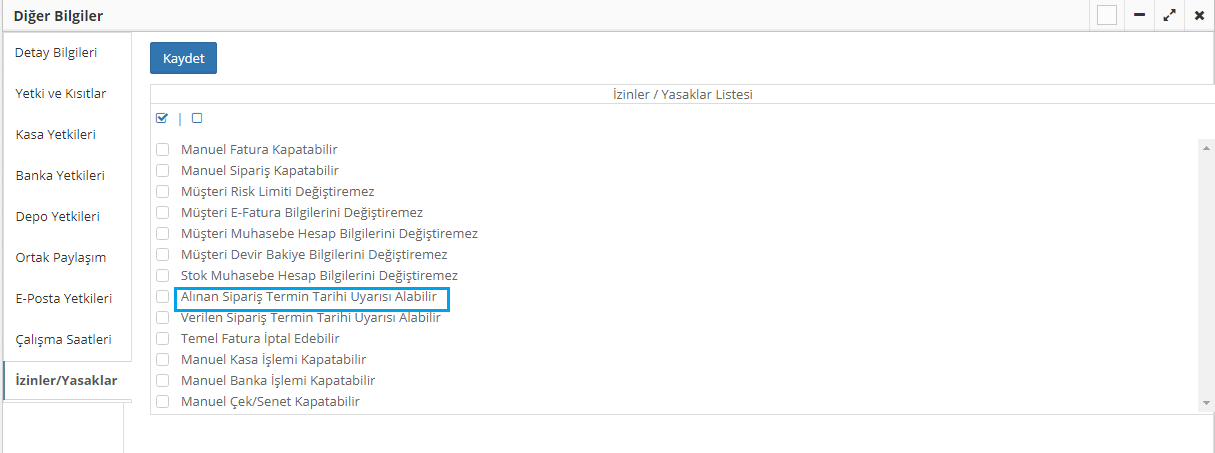Click the deselect-all empty box icon
1215x453 pixels.
[197, 118]
